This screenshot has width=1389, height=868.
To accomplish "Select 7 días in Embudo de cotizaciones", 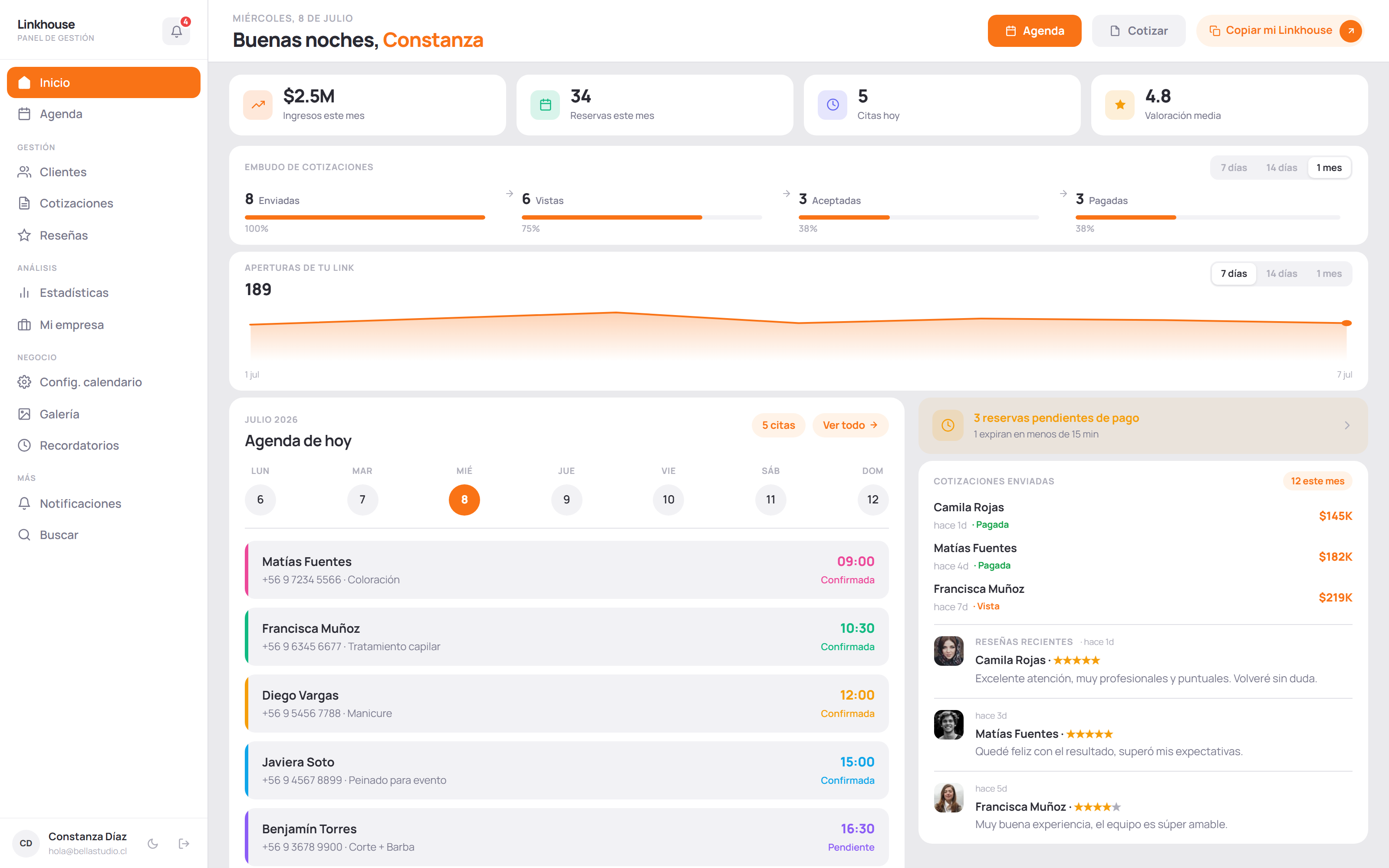I will coord(1234,168).
